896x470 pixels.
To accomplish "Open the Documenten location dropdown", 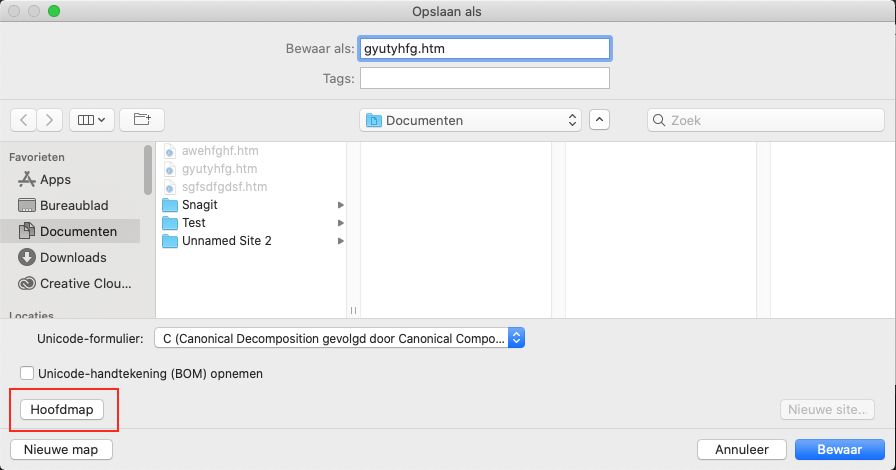I will [x=470, y=120].
